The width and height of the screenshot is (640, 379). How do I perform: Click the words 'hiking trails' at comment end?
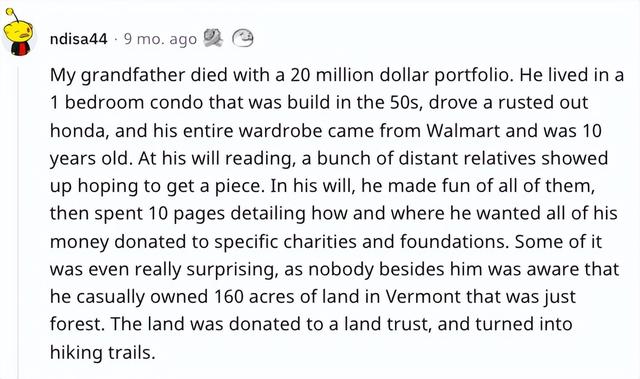(102, 352)
